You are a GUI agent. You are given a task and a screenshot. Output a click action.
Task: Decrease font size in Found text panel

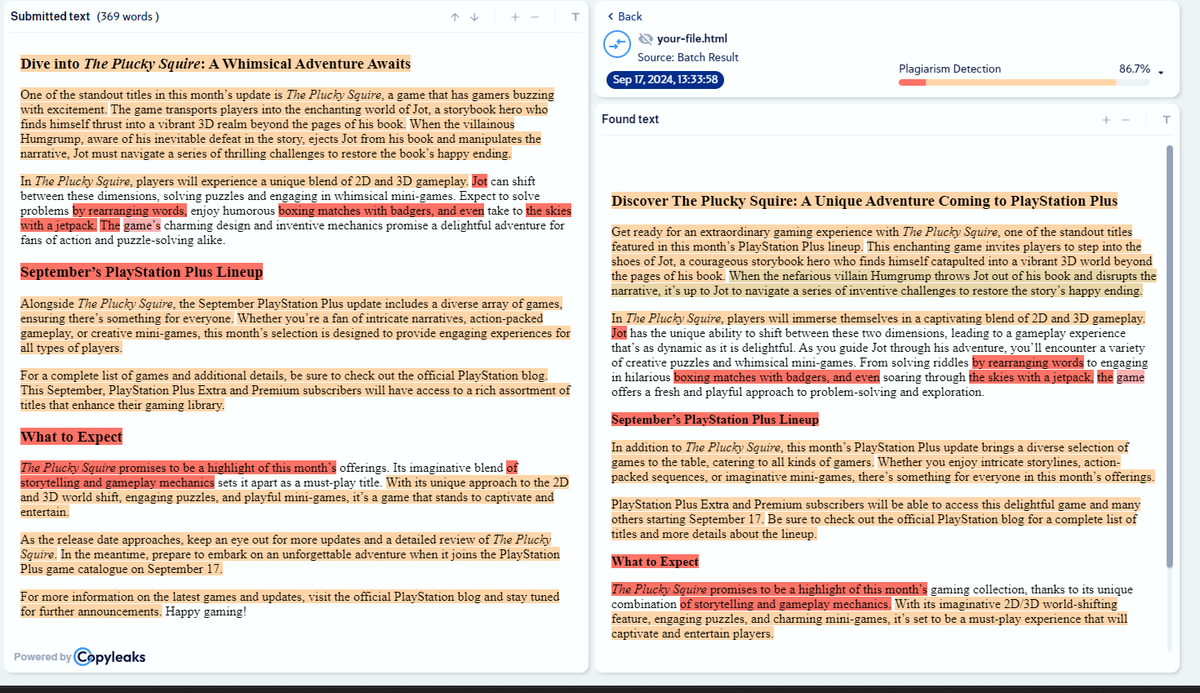pyautogui.click(x=1126, y=120)
